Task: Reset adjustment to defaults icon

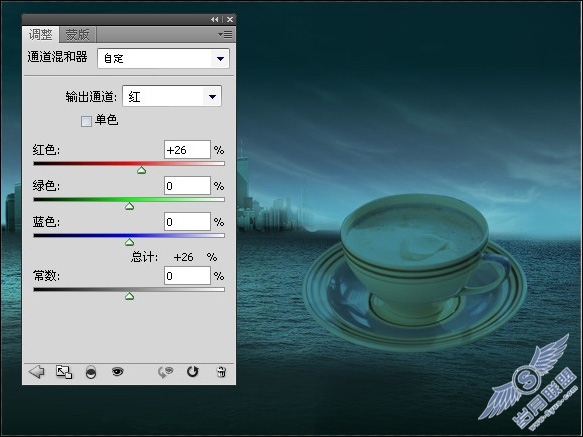Action: (x=193, y=372)
